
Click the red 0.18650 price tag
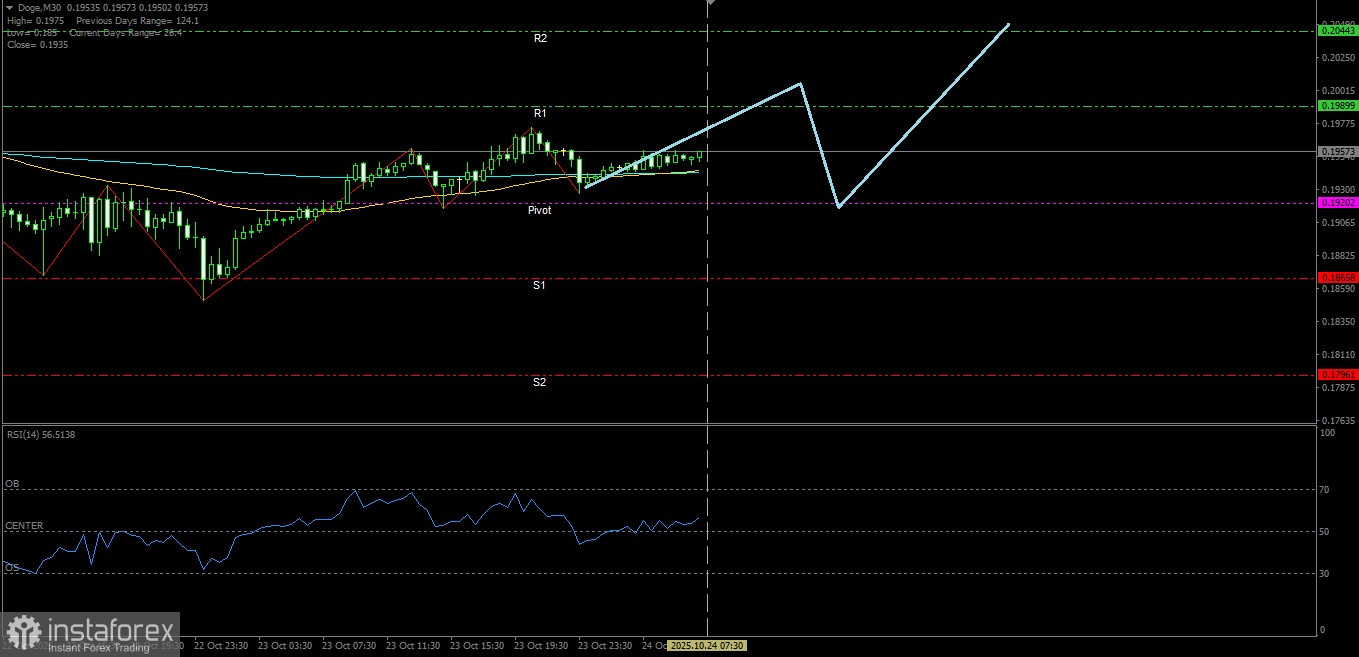point(1338,277)
